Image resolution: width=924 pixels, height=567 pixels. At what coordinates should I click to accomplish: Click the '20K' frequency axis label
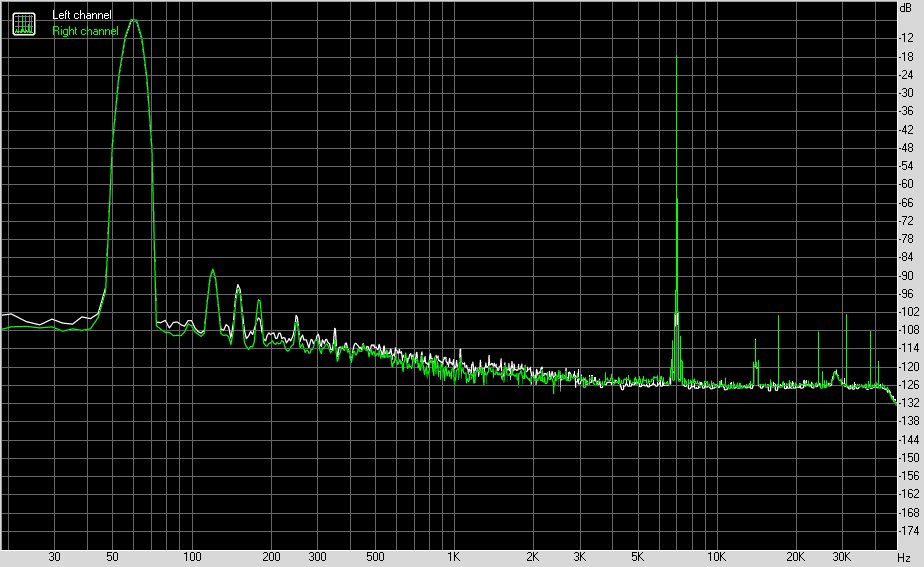tap(795, 557)
